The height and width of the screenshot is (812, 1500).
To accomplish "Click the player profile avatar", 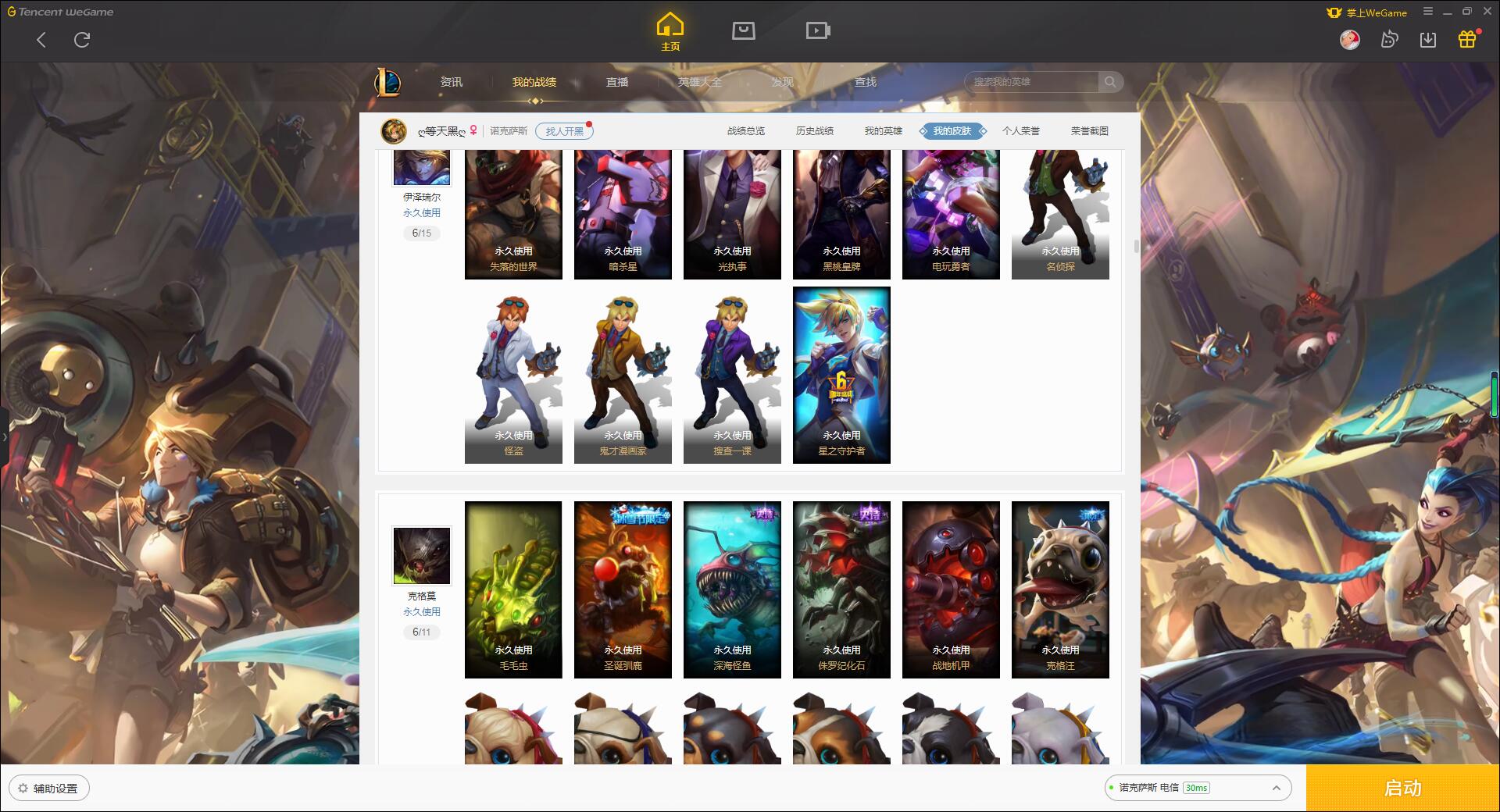I will (x=394, y=131).
